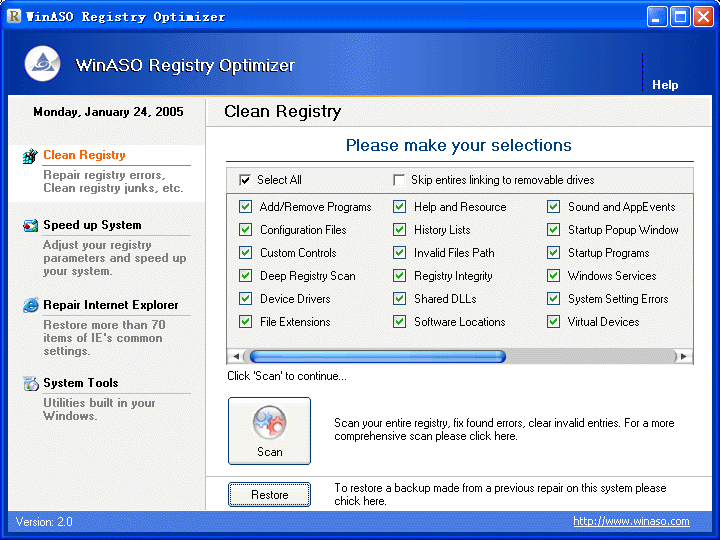
Task: Click the left arrow of horizontal scrollbar
Action: 236,356
